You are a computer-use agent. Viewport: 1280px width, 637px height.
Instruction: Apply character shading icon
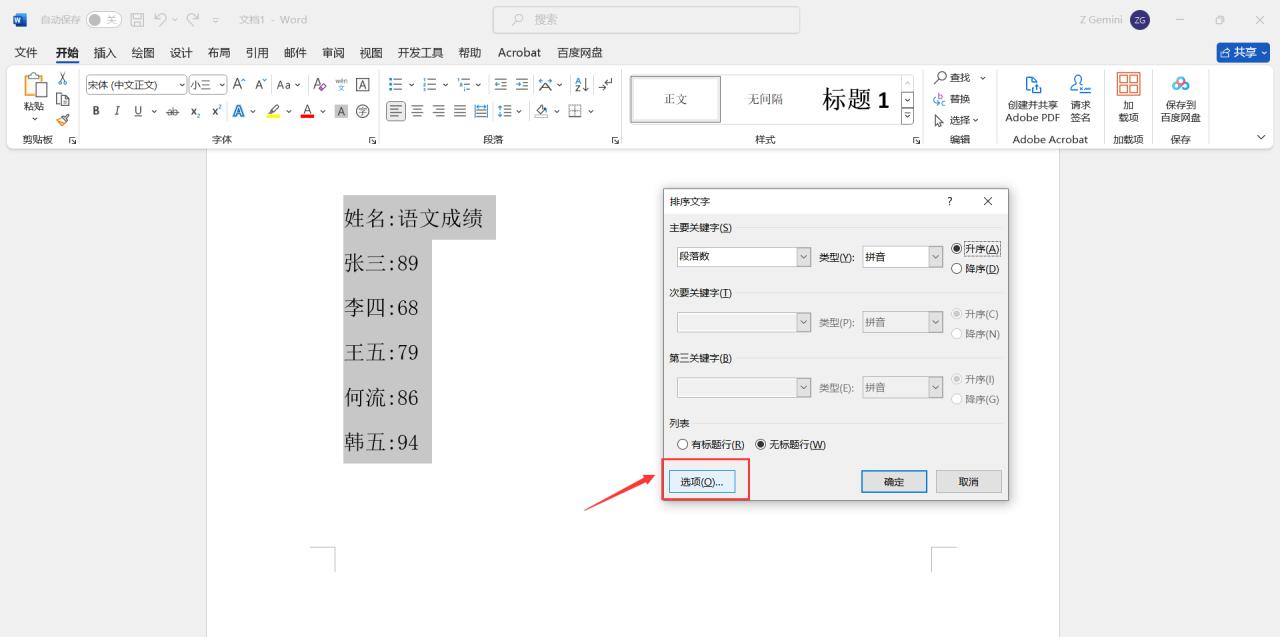[x=341, y=111]
